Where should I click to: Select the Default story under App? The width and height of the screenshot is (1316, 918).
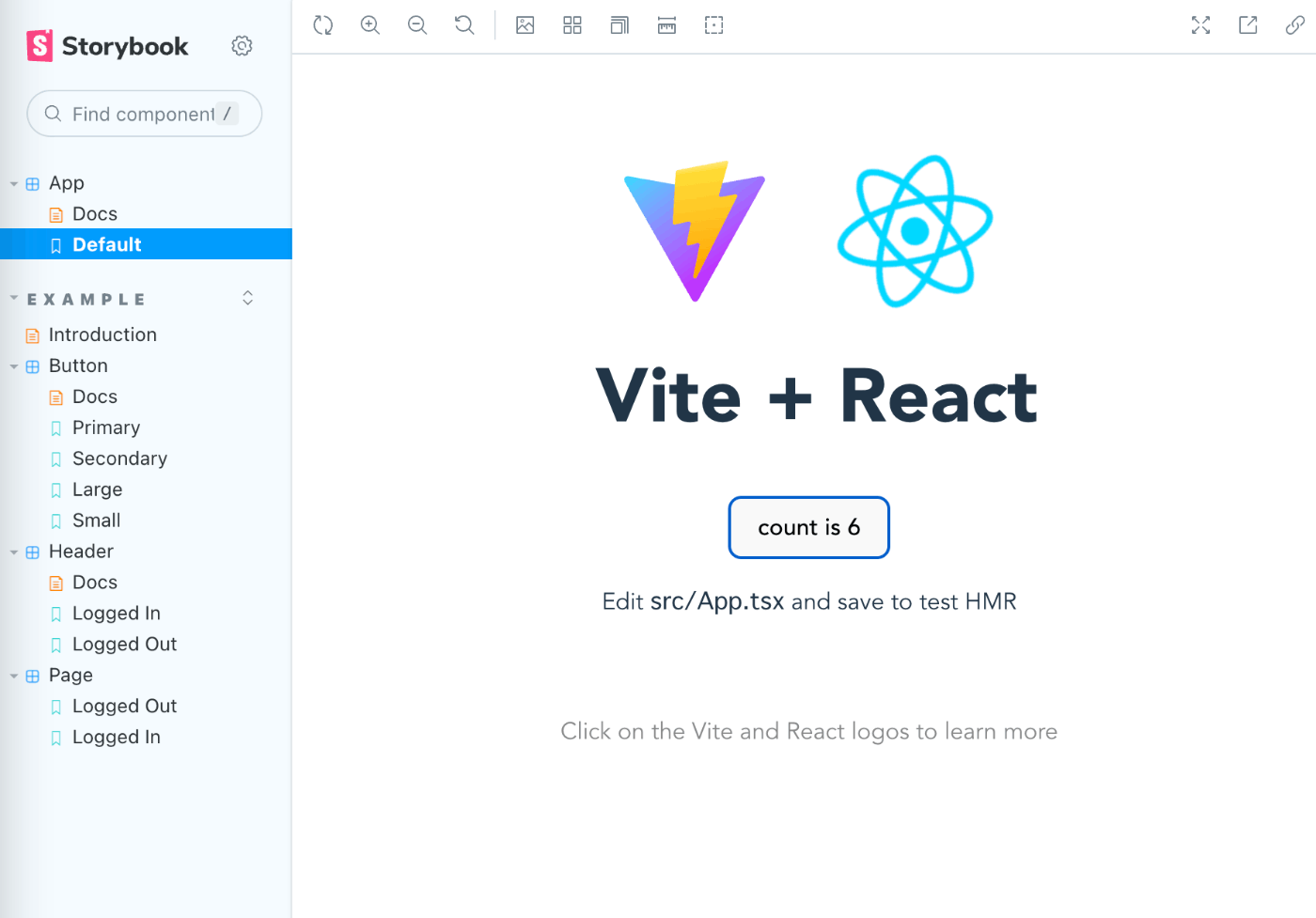click(146, 244)
